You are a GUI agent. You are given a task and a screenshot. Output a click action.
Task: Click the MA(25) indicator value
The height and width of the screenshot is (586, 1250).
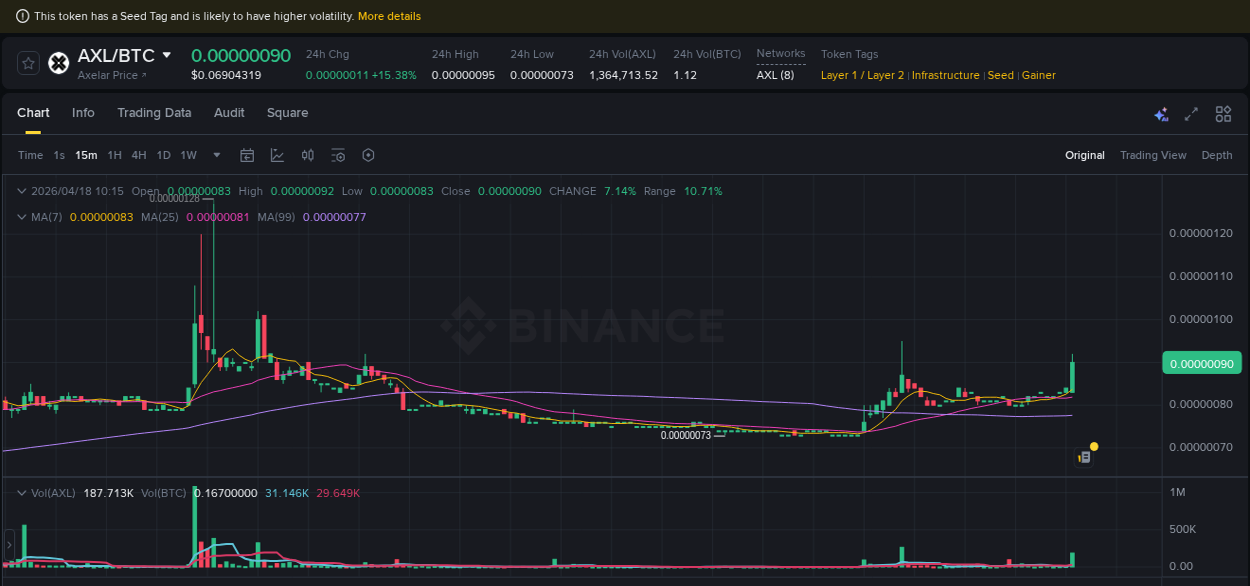coord(217,217)
